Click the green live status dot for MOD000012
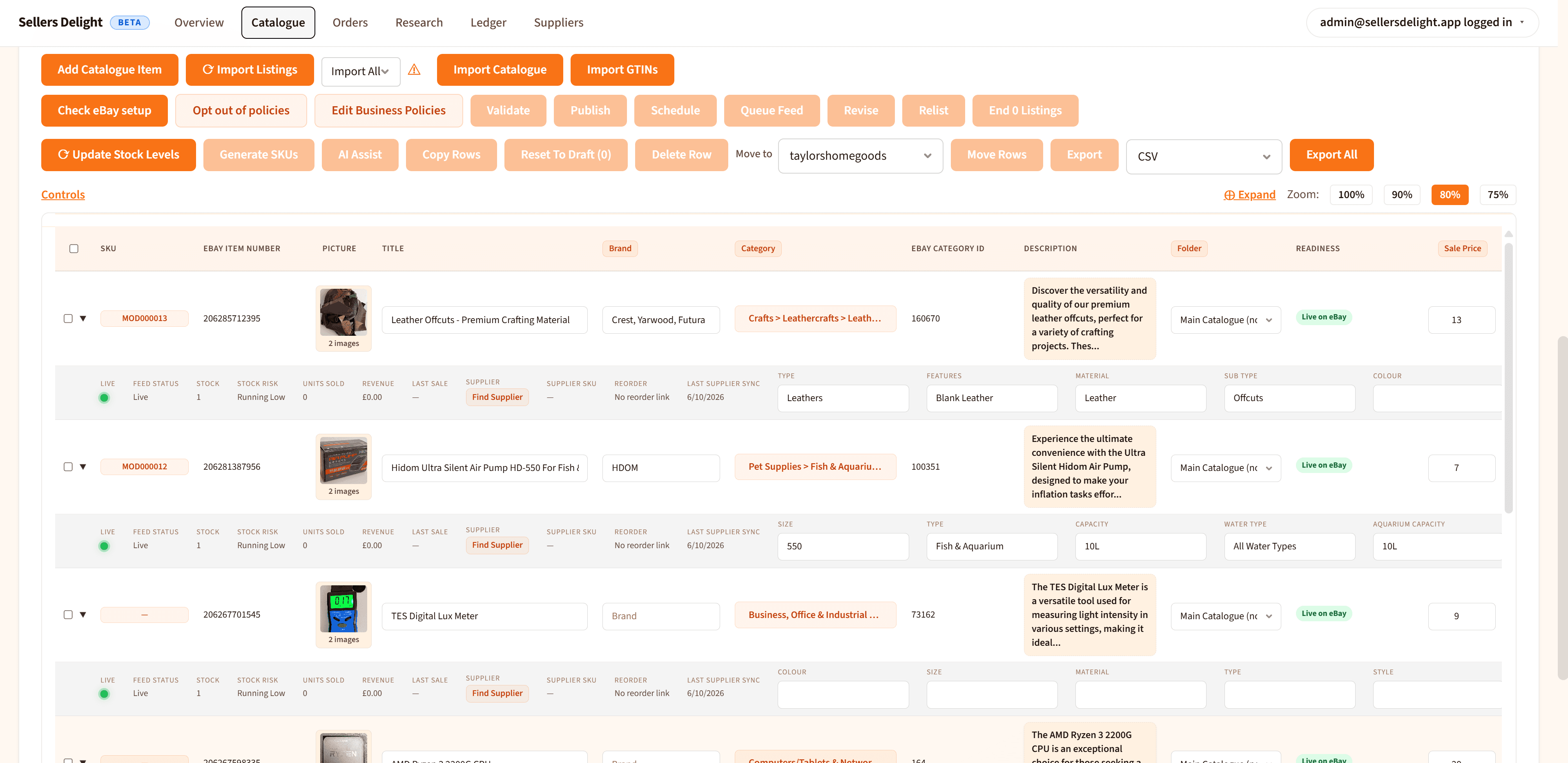Viewport: 1568px width, 763px height. tap(104, 546)
